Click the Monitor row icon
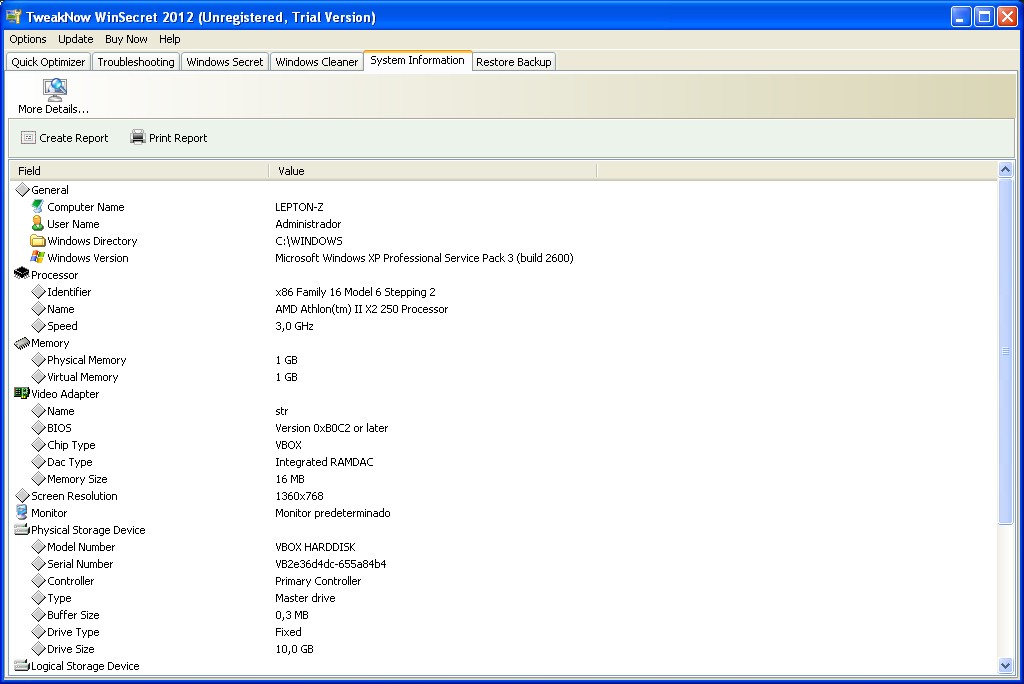 (x=22, y=512)
